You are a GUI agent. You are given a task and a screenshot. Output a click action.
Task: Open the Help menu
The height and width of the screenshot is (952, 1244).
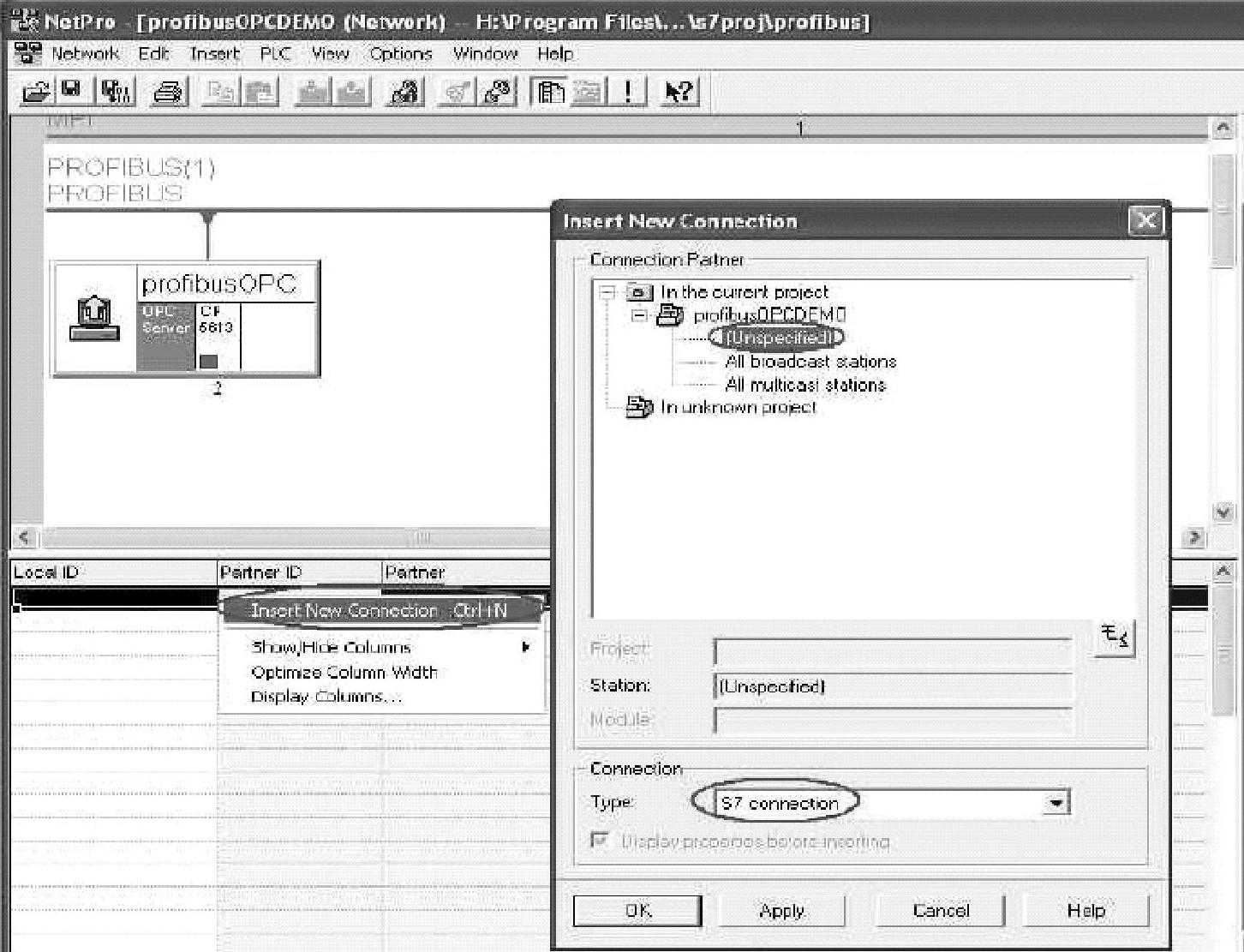[x=555, y=54]
